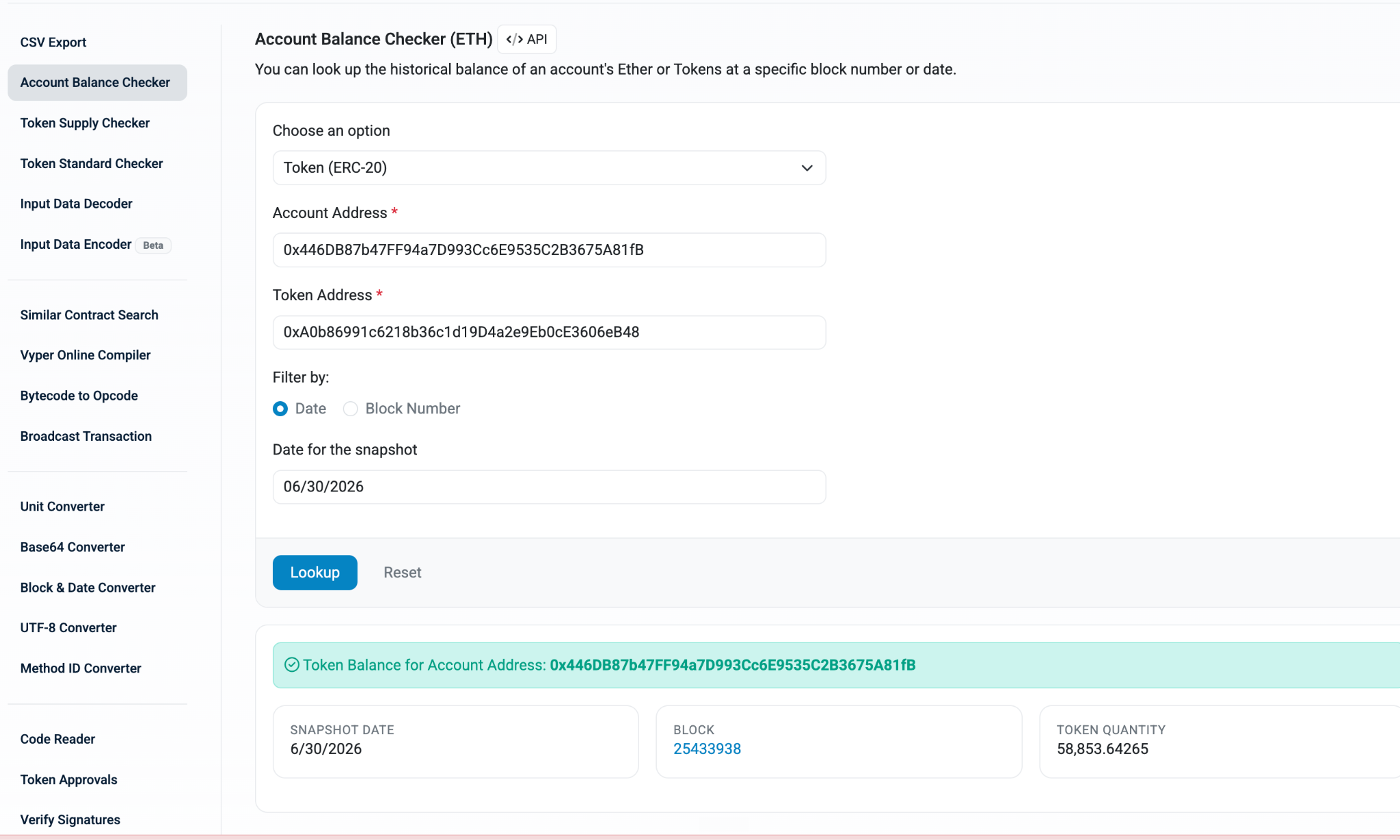Open Block & Date Converter

tap(87, 588)
